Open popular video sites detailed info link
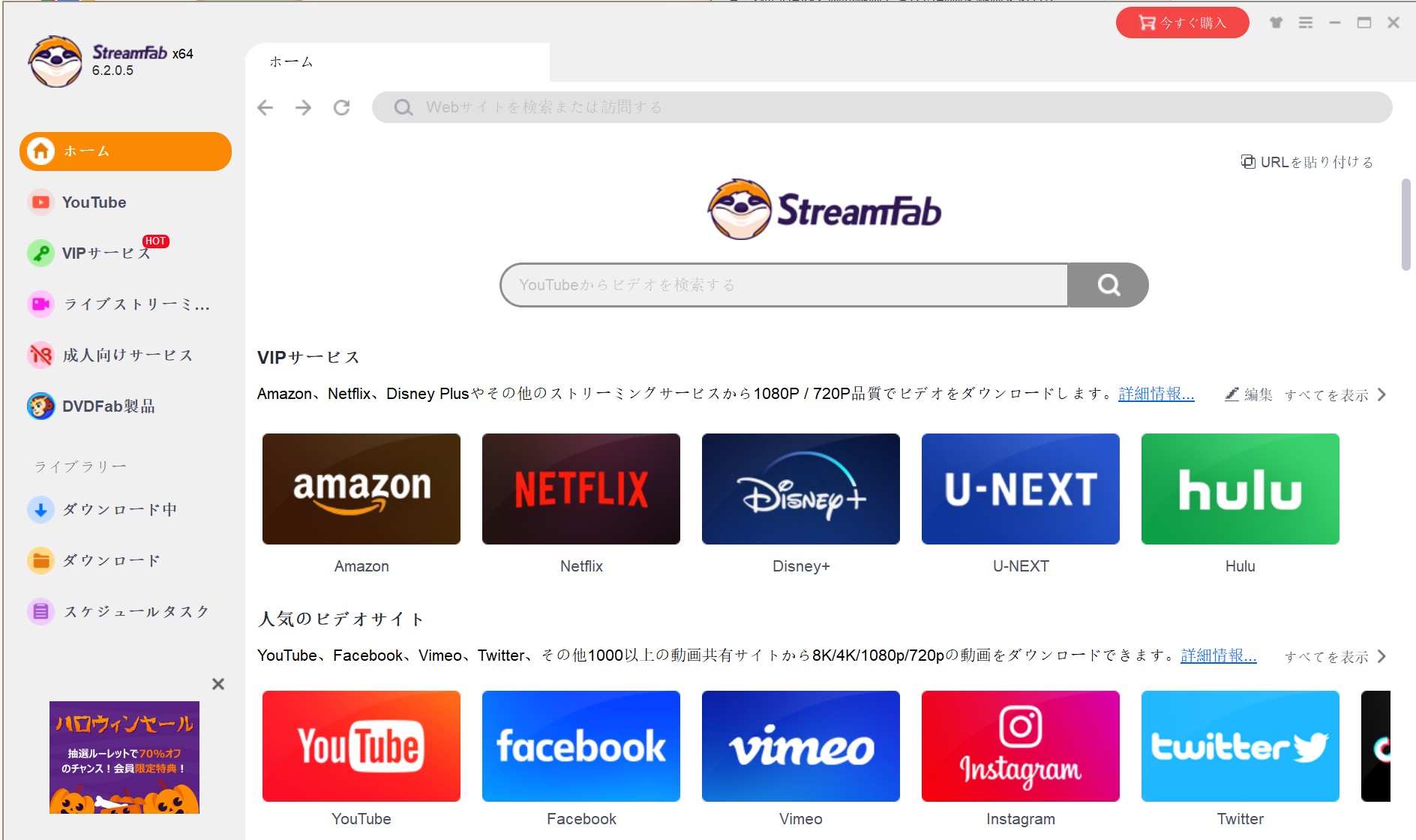 pyautogui.click(x=1218, y=655)
